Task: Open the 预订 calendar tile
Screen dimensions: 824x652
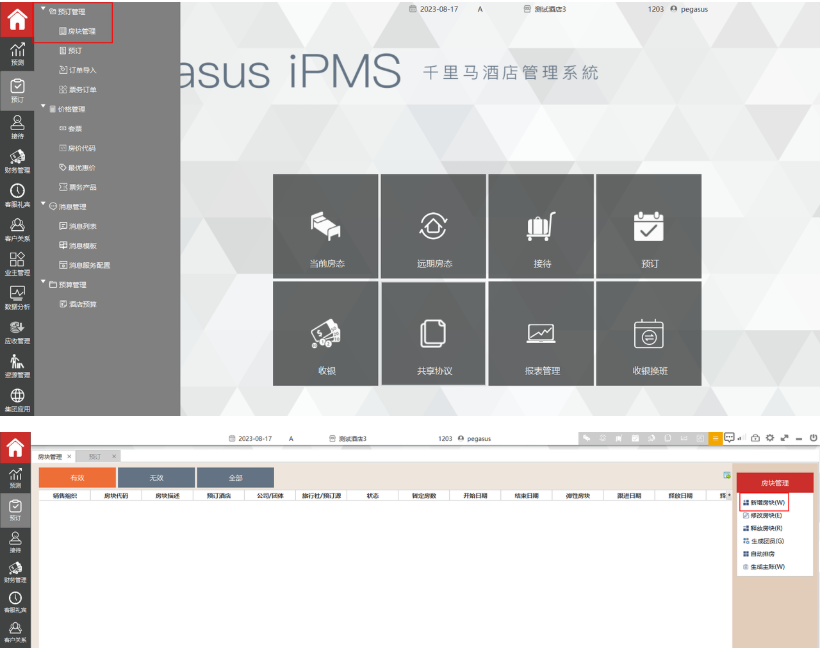Action: 649,226
